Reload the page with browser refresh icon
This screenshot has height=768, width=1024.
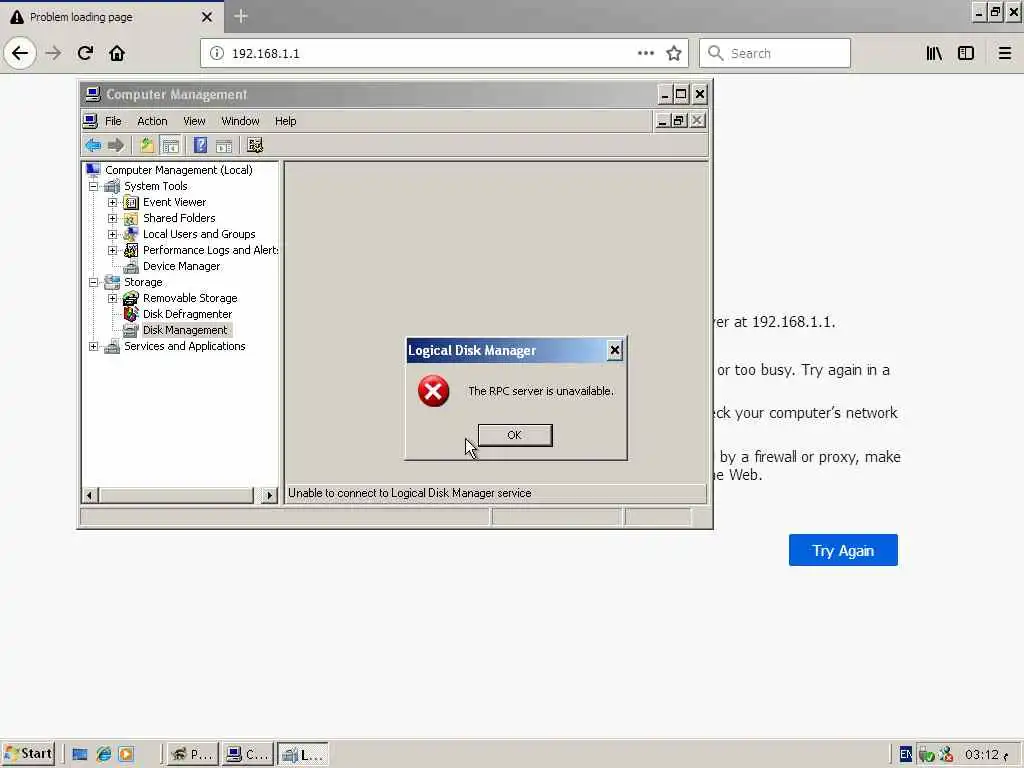tap(85, 53)
